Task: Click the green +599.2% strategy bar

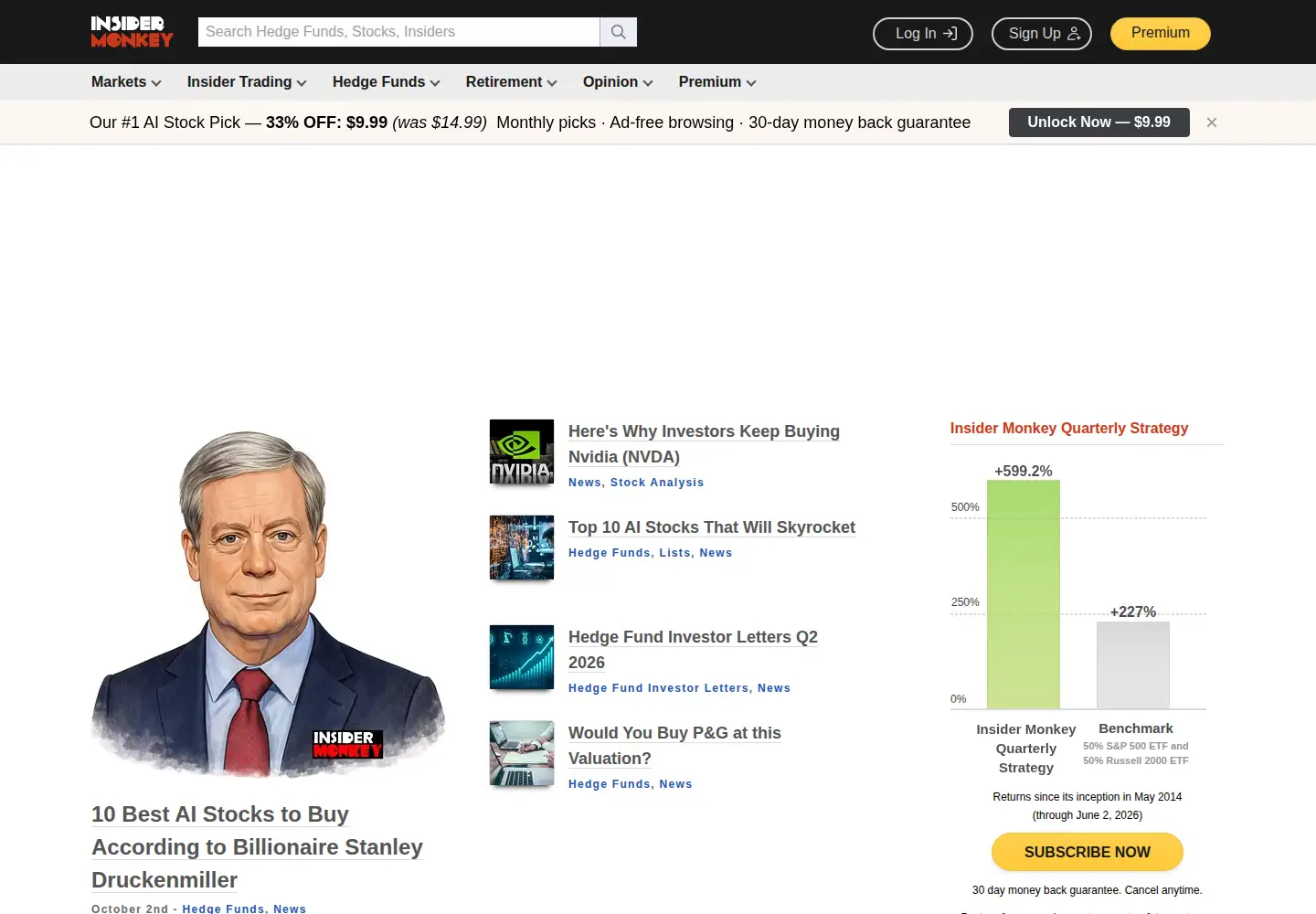Action: click(x=1024, y=594)
